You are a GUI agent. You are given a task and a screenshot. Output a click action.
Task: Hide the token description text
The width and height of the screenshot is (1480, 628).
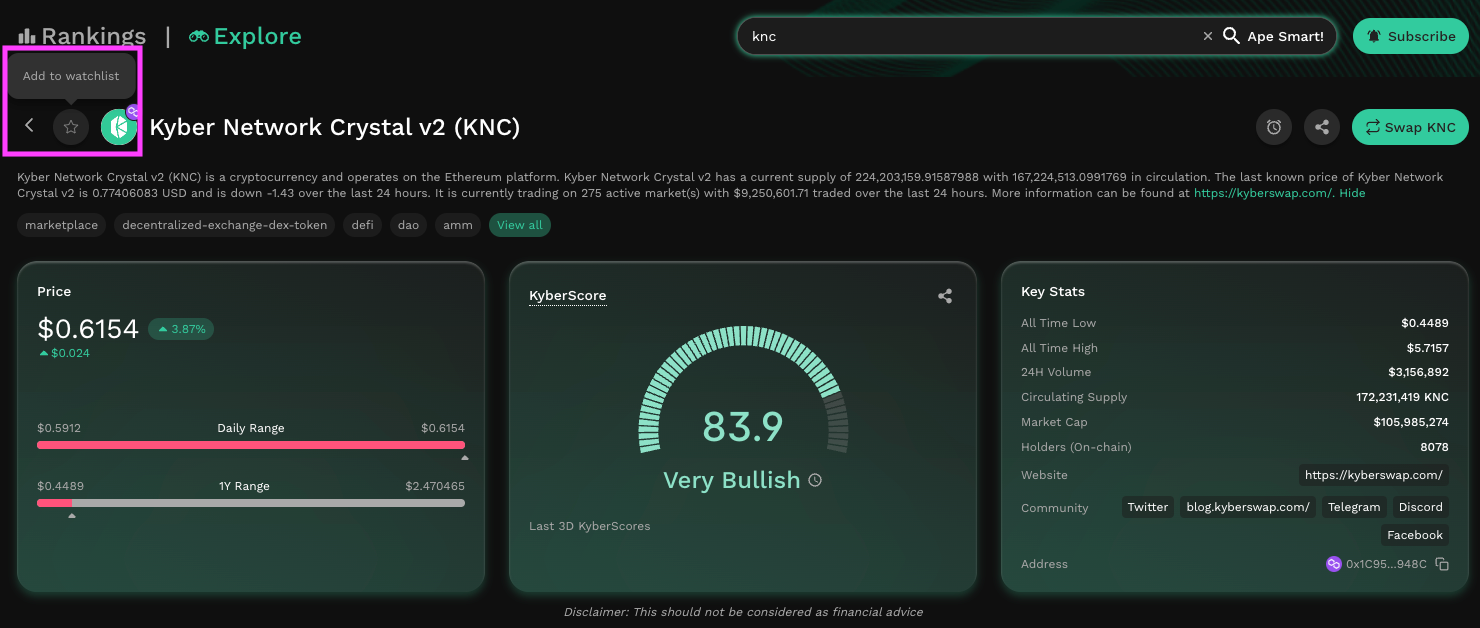(1352, 193)
